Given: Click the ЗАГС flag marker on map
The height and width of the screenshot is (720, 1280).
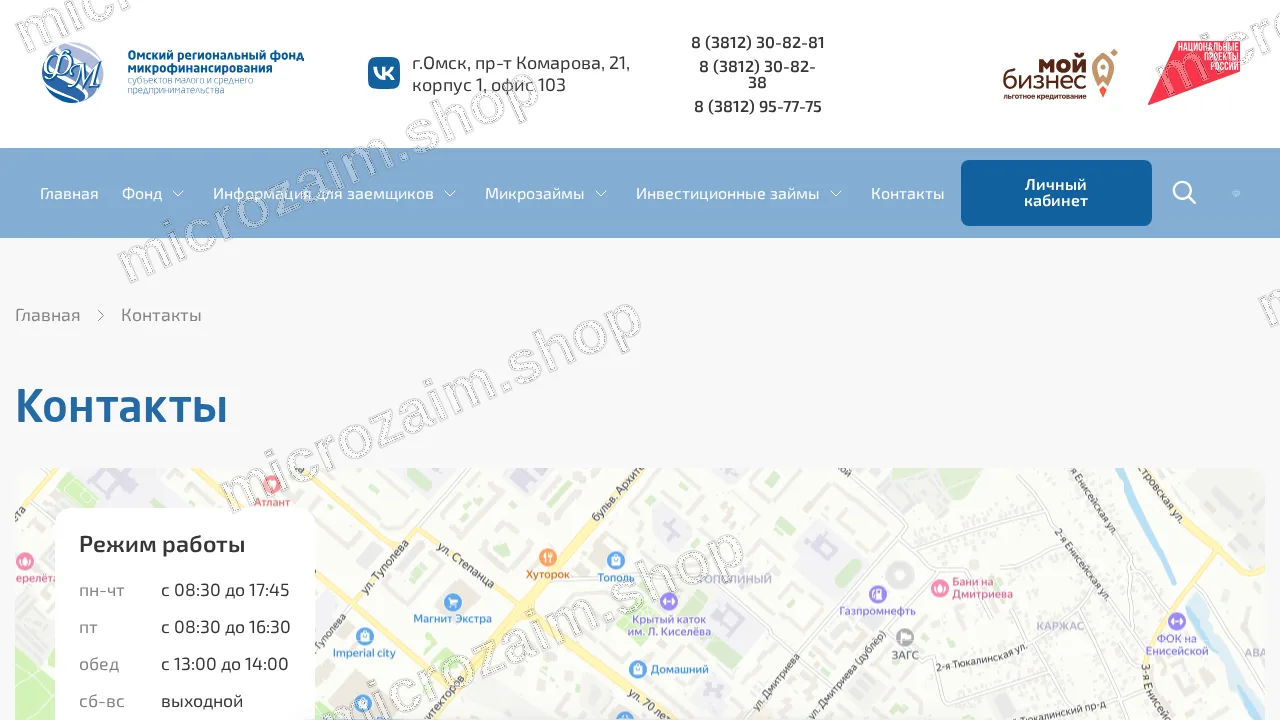Looking at the screenshot, I should pos(905,638).
